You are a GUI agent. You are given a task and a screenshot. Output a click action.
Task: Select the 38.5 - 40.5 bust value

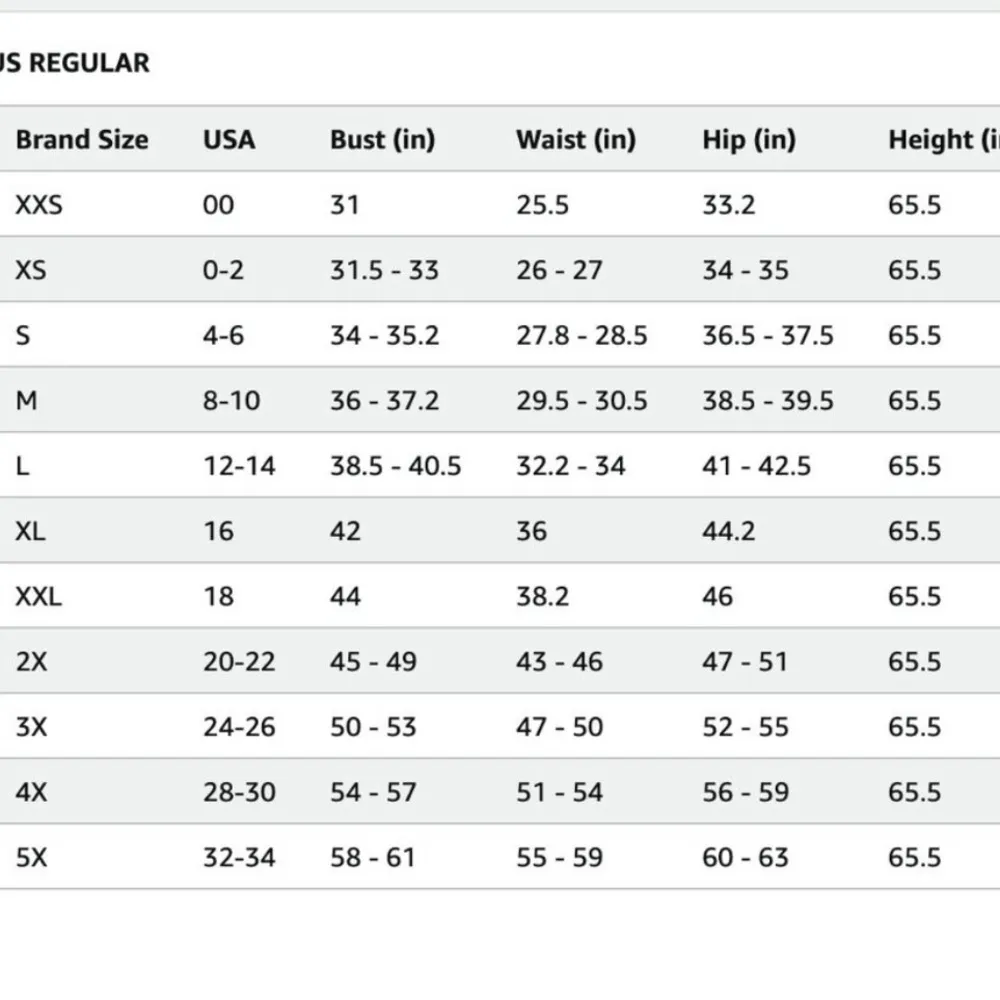coord(395,466)
